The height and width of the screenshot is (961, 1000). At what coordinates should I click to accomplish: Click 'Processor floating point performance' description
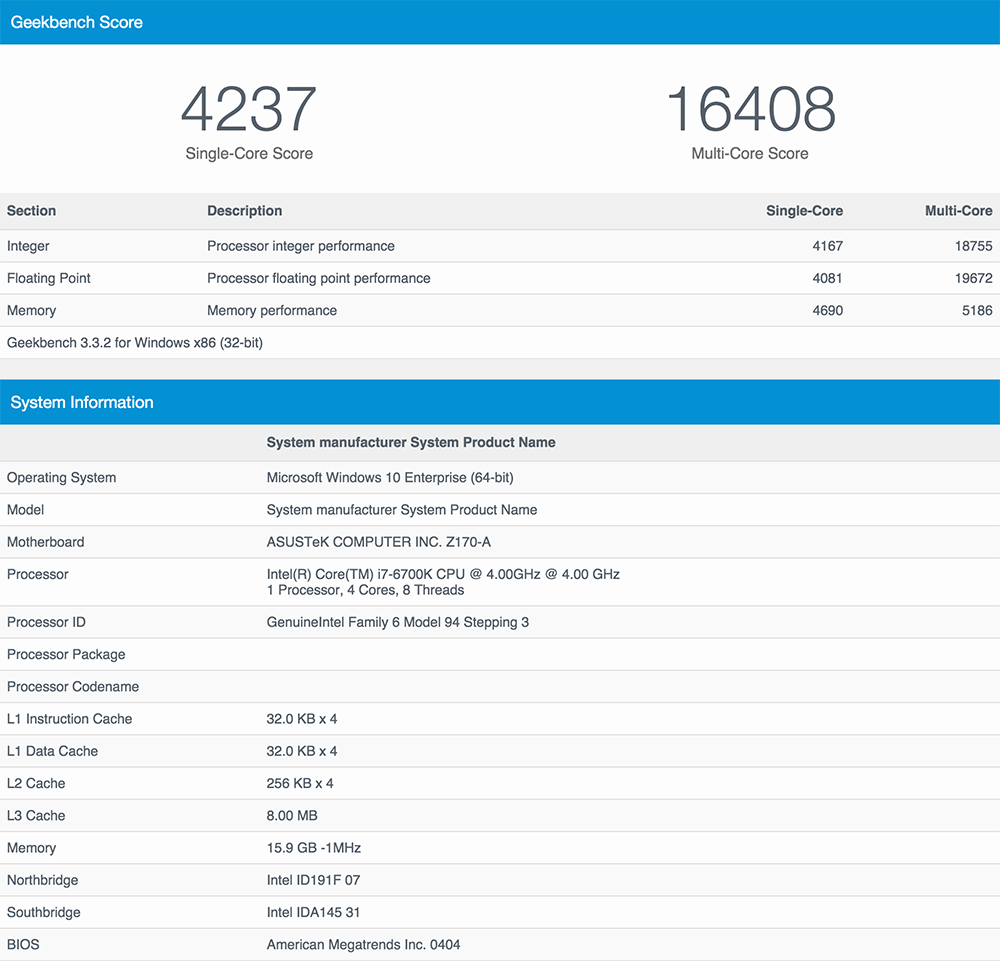[319, 279]
